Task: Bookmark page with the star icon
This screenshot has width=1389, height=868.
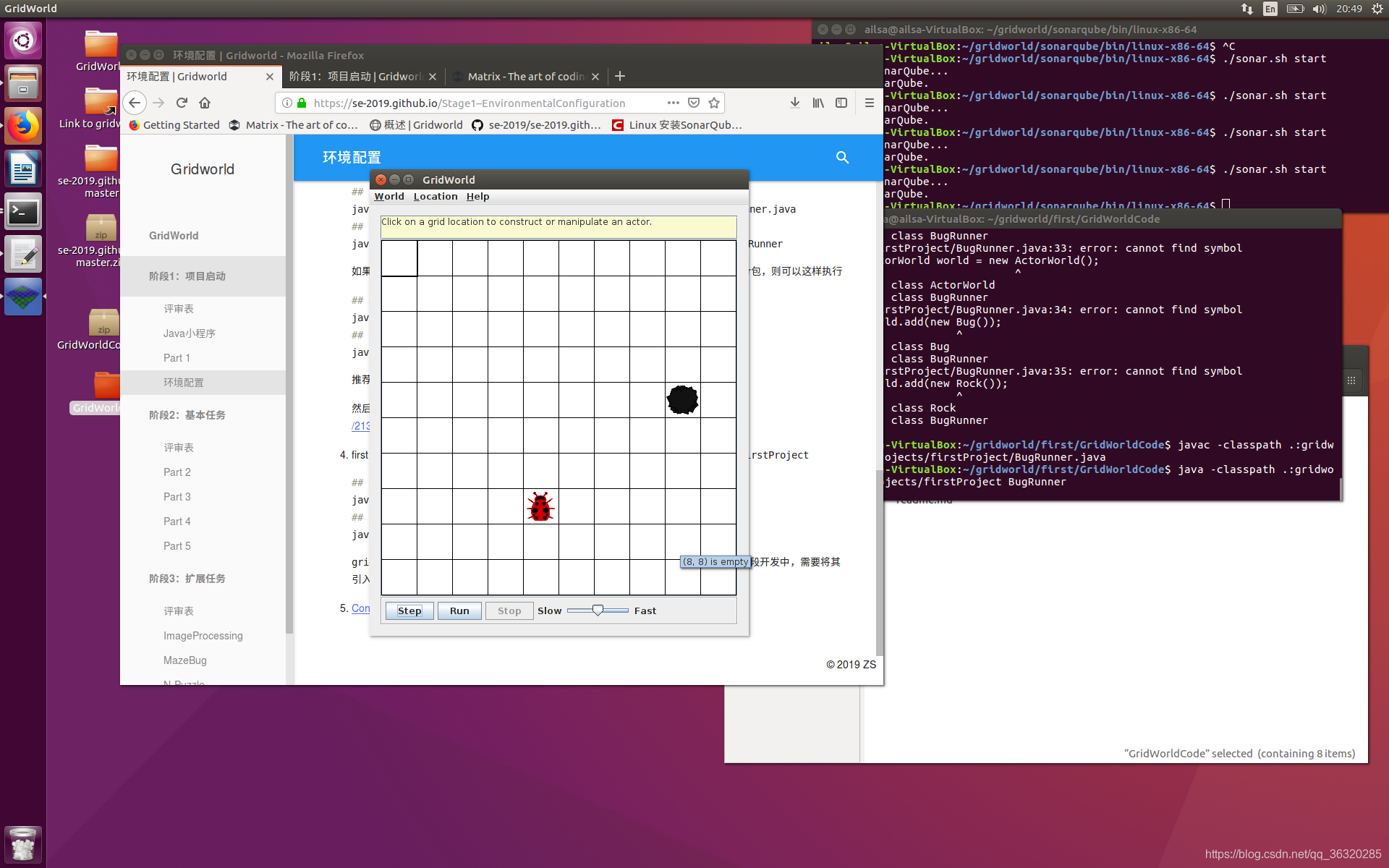Action: (714, 103)
